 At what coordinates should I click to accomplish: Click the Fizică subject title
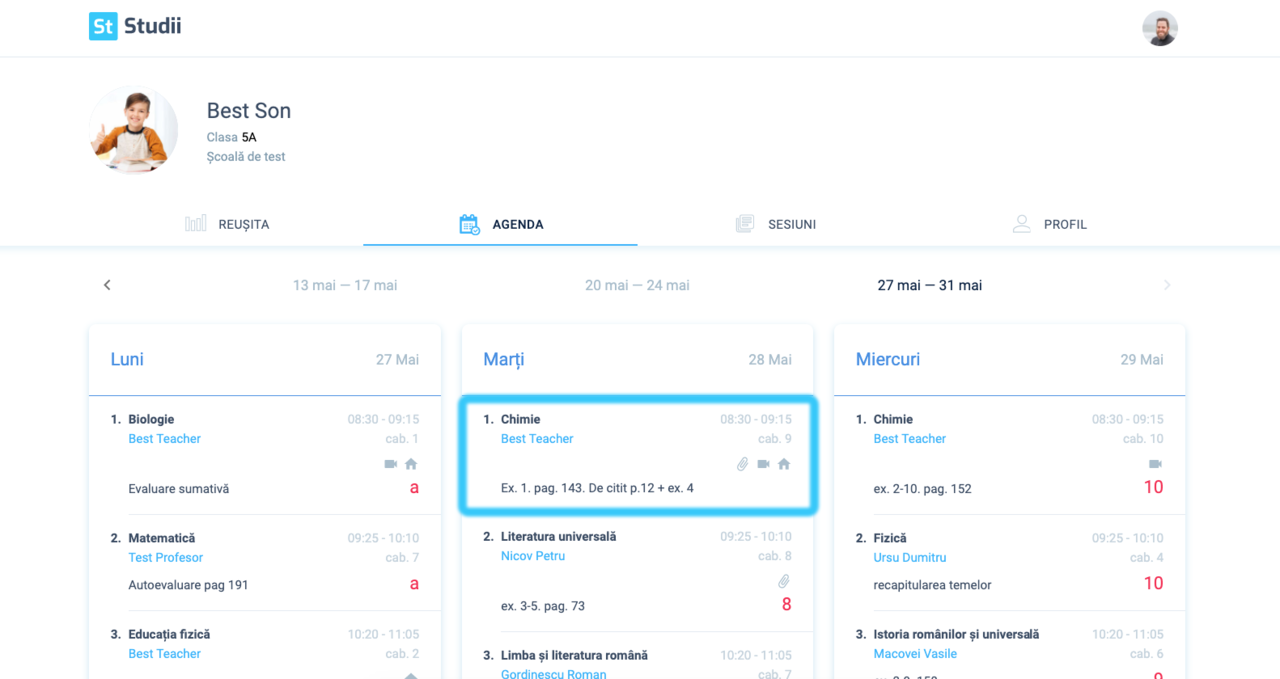pyautogui.click(x=890, y=539)
